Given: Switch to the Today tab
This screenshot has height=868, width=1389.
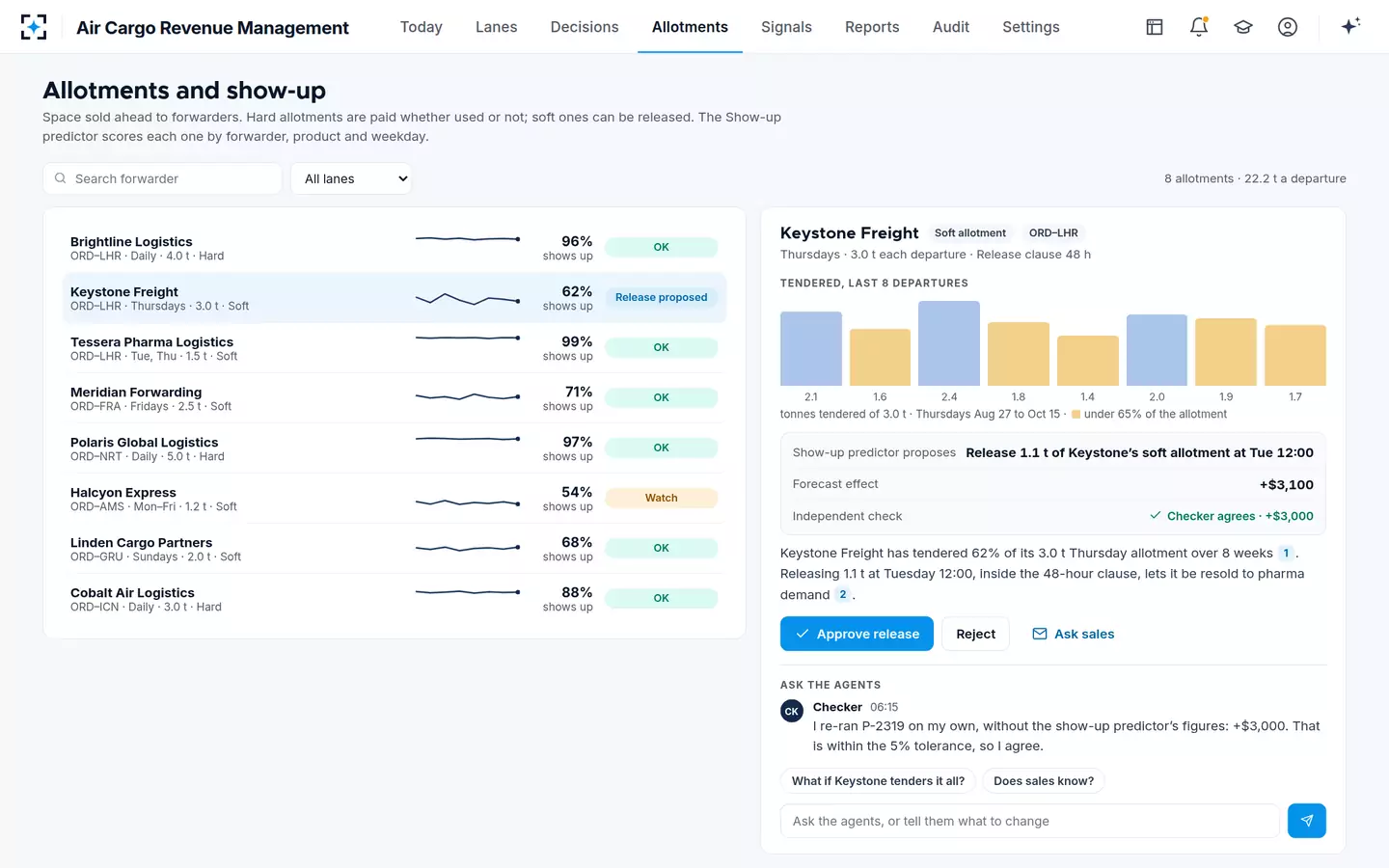Looking at the screenshot, I should click(422, 27).
